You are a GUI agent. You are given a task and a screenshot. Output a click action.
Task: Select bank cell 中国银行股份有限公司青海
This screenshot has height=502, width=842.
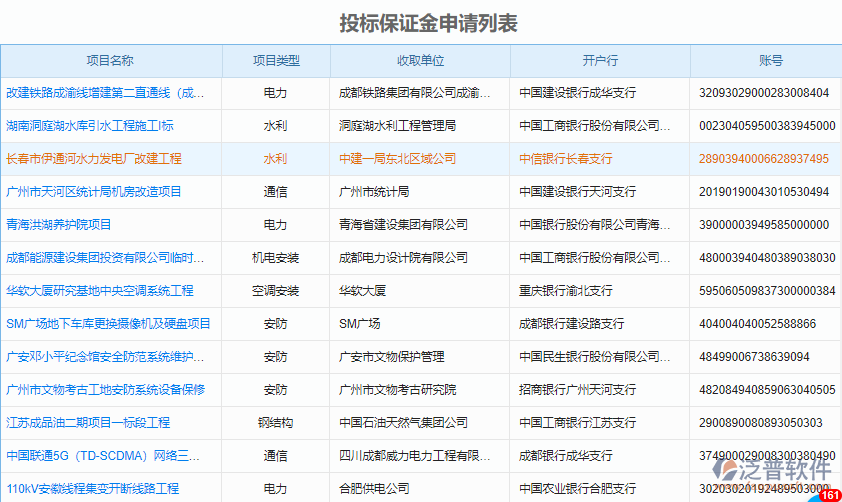594,224
